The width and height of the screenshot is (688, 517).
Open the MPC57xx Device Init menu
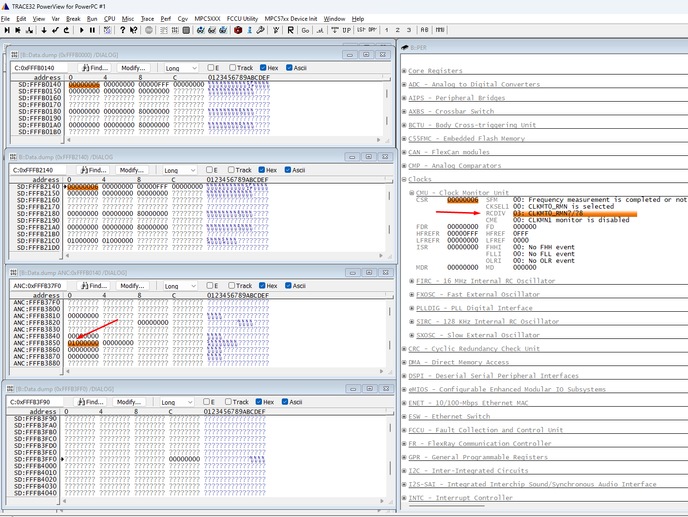tap(290, 19)
